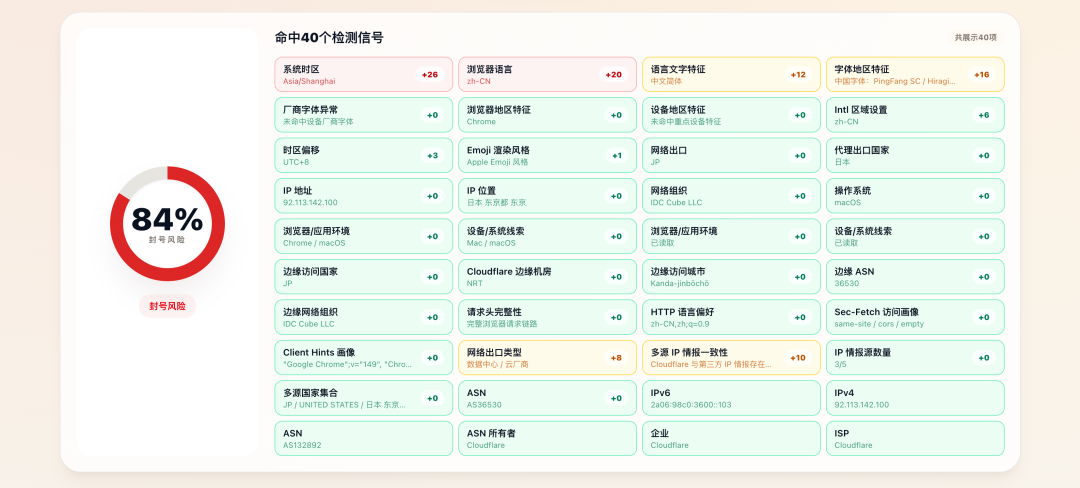The height and width of the screenshot is (488, 1080).
Task: Open the Emoji 渲染风格 card
Action: pyautogui.click(x=548, y=156)
